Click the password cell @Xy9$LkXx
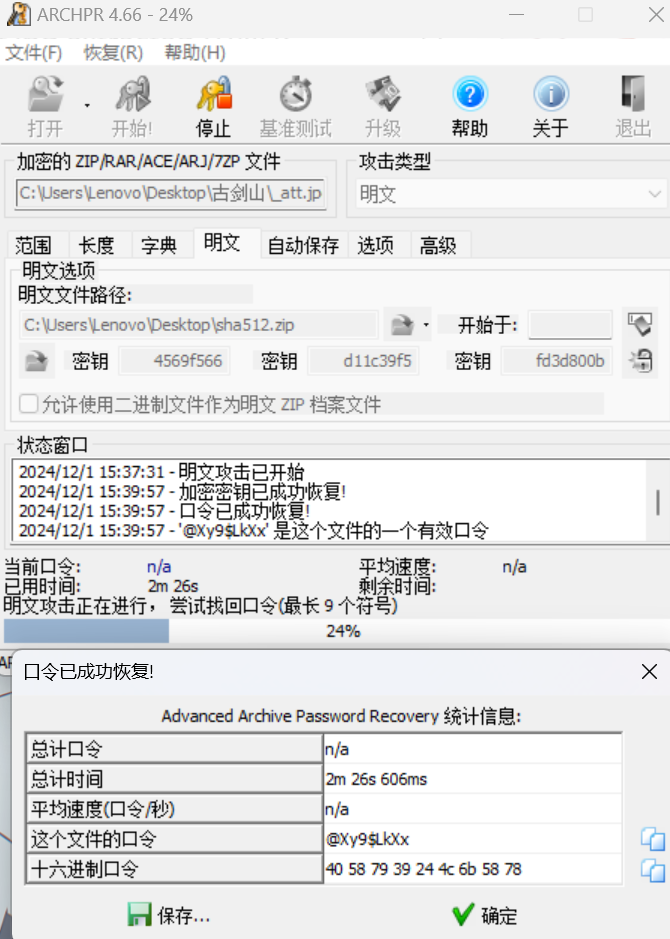The width and height of the screenshot is (670, 939). coord(473,839)
